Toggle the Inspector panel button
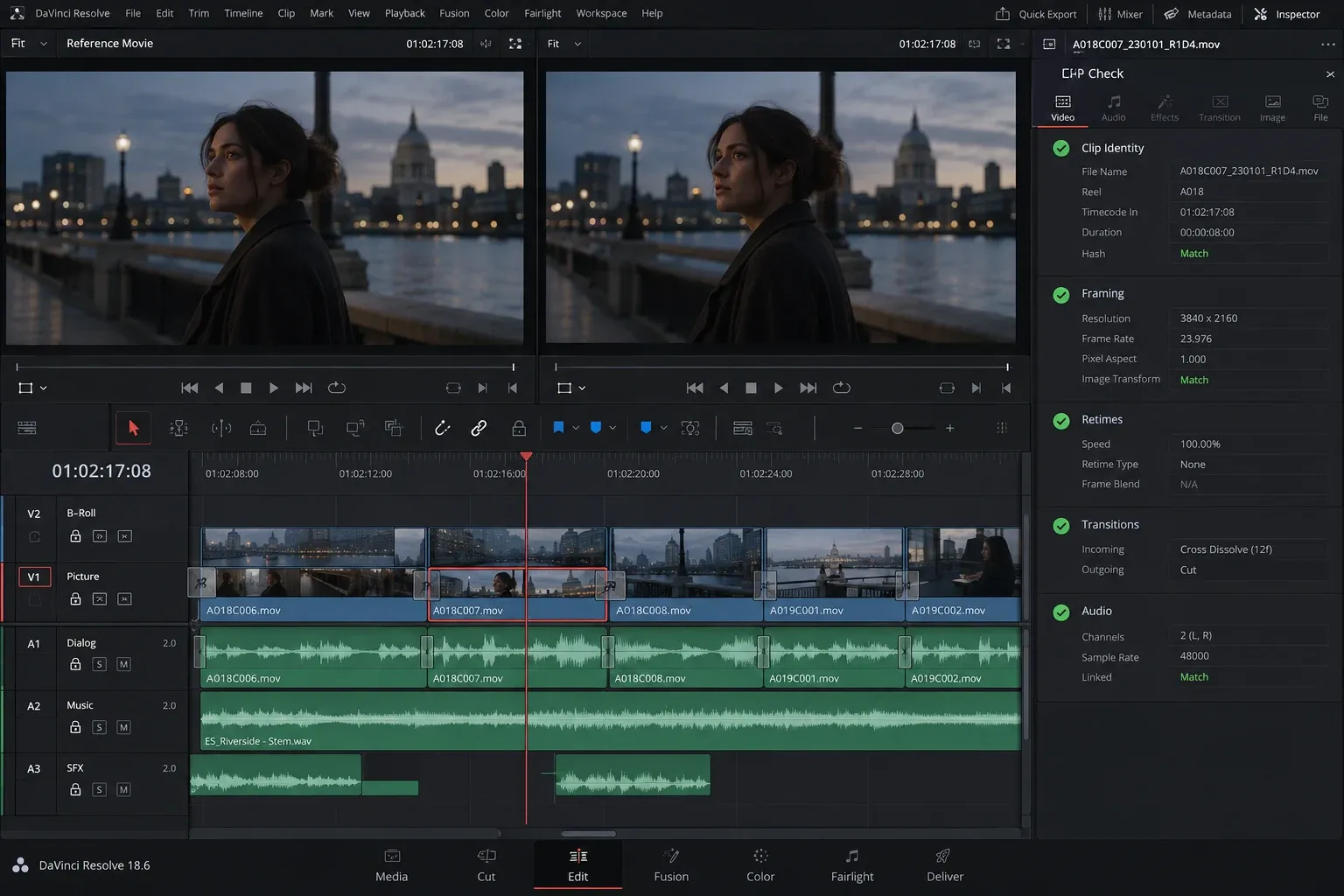This screenshot has width=1344, height=896. tap(1286, 14)
